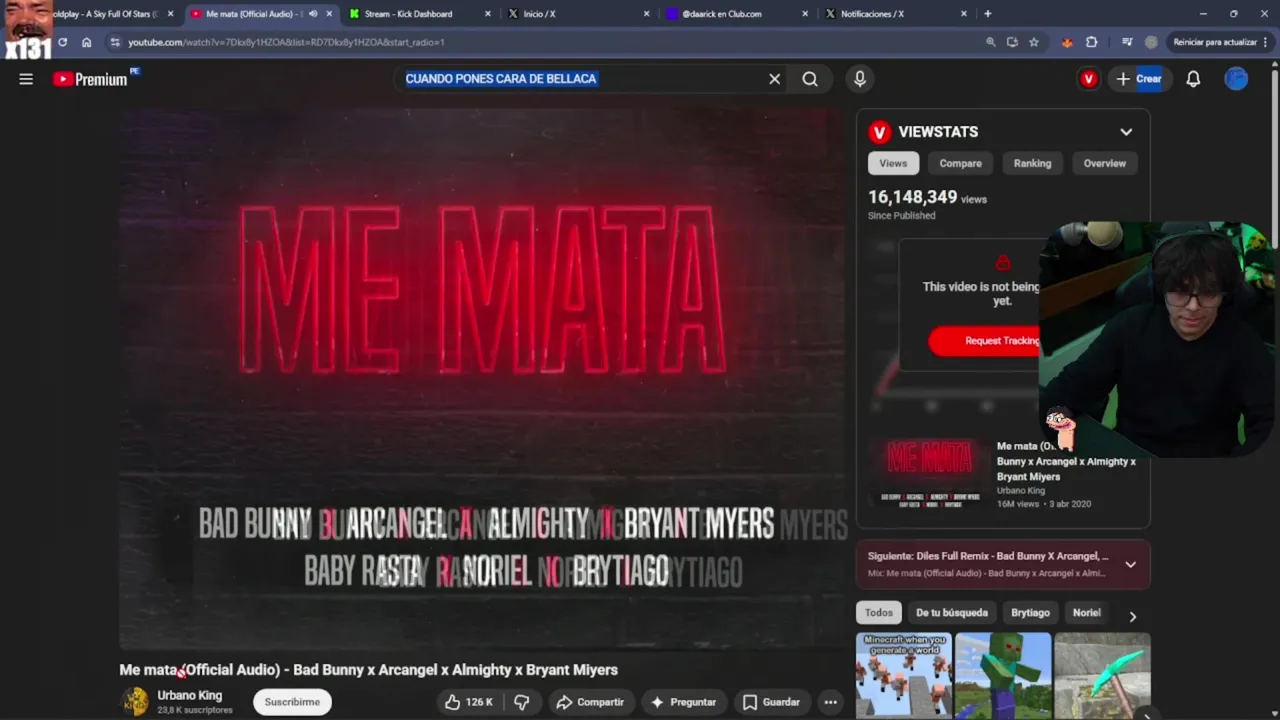Select the De tu búsqueda chip
Image resolution: width=1280 pixels, height=720 pixels.
coord(952,613)
